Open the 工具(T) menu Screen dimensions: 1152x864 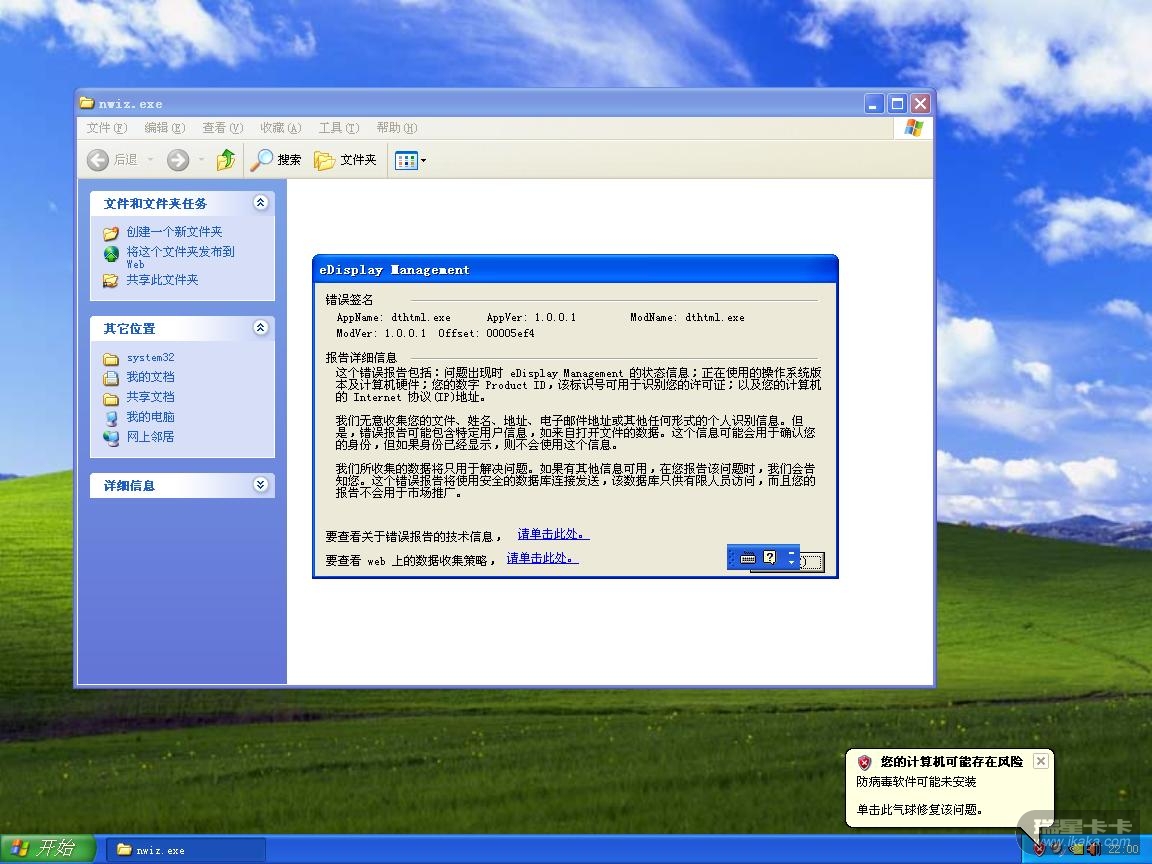(x=338, y=128)
